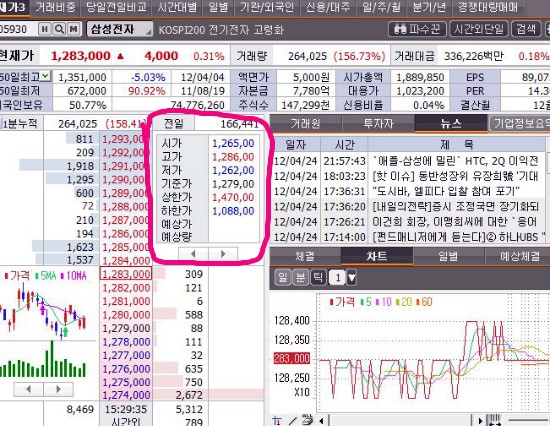Click ask price 1,284,000 row
550x426 pixels.
click(x=126, y=261)
